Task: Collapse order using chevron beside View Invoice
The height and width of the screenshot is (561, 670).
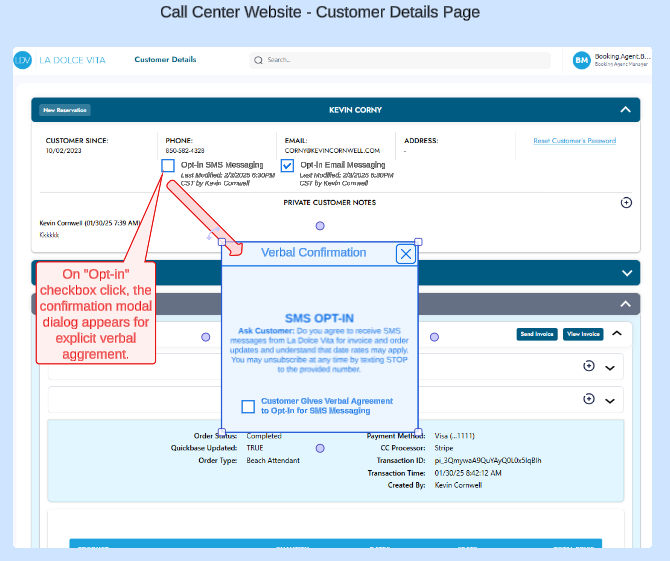Action: 617,334
